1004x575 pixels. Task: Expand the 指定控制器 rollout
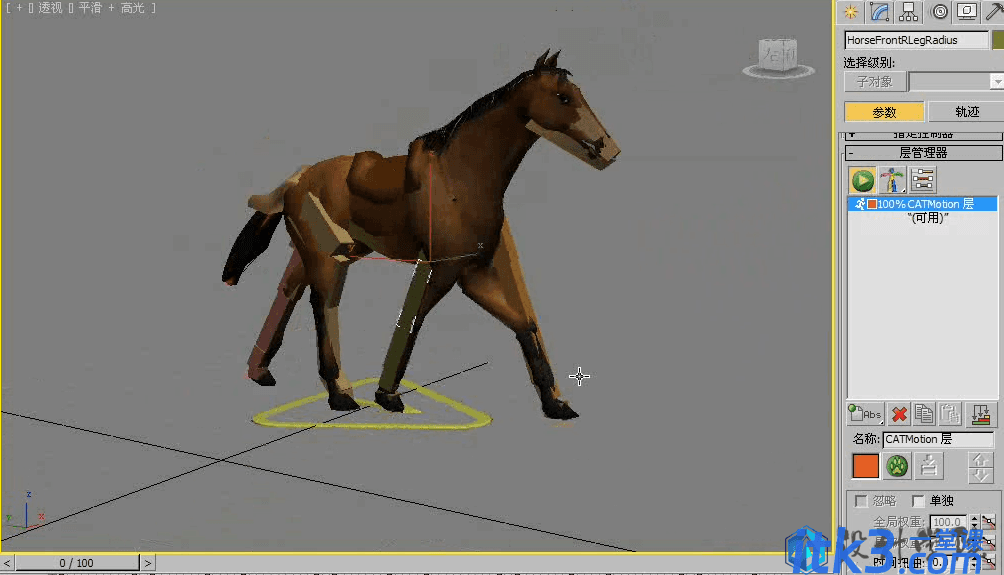pyautogui.click(x=923, y=136)
